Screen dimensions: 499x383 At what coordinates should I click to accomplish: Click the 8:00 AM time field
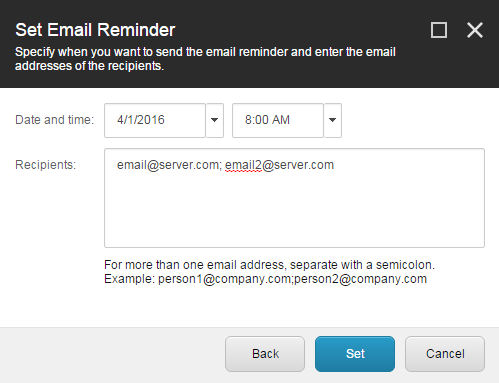278,120
